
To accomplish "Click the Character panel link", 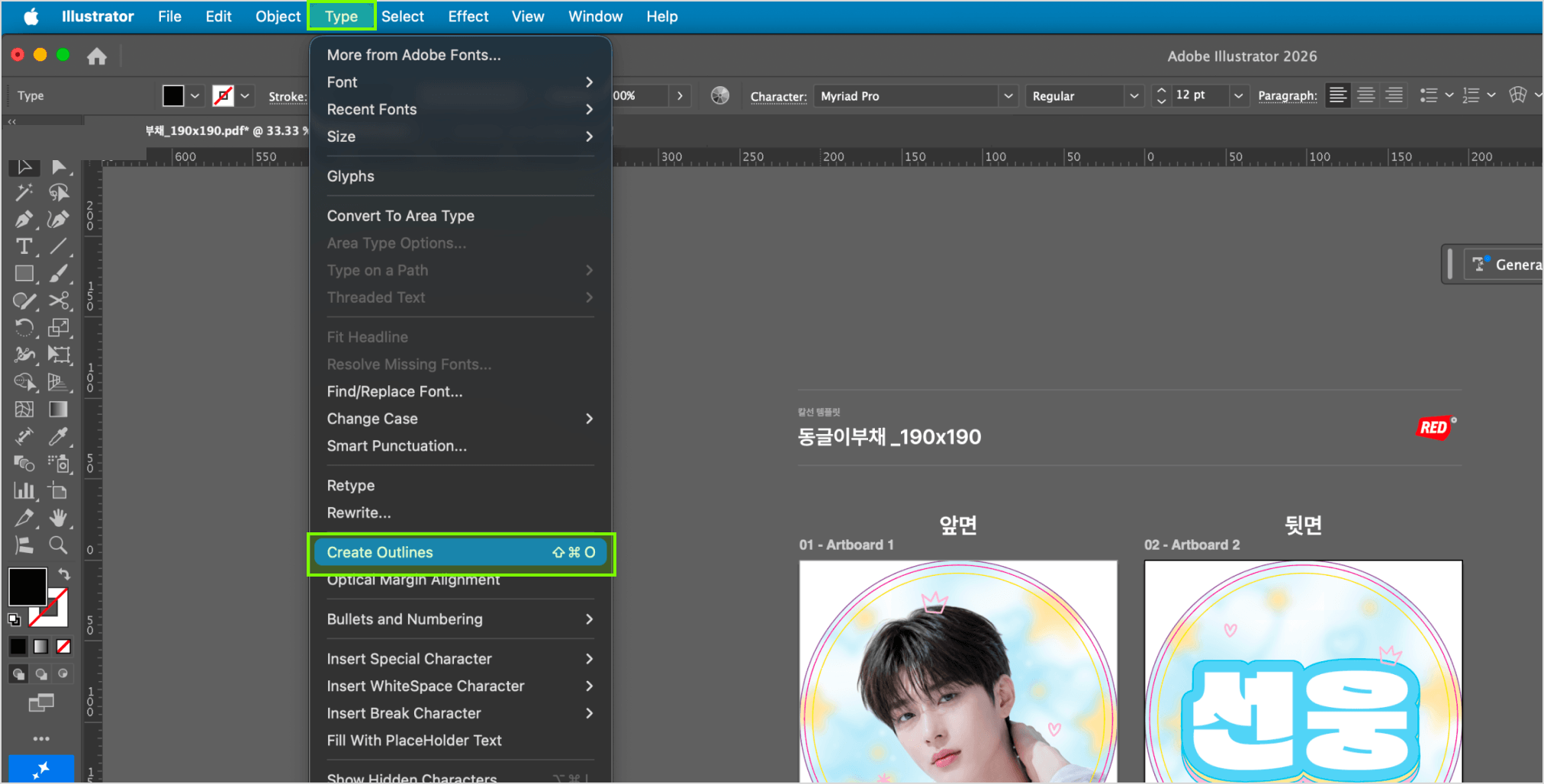I will [778, 97].
